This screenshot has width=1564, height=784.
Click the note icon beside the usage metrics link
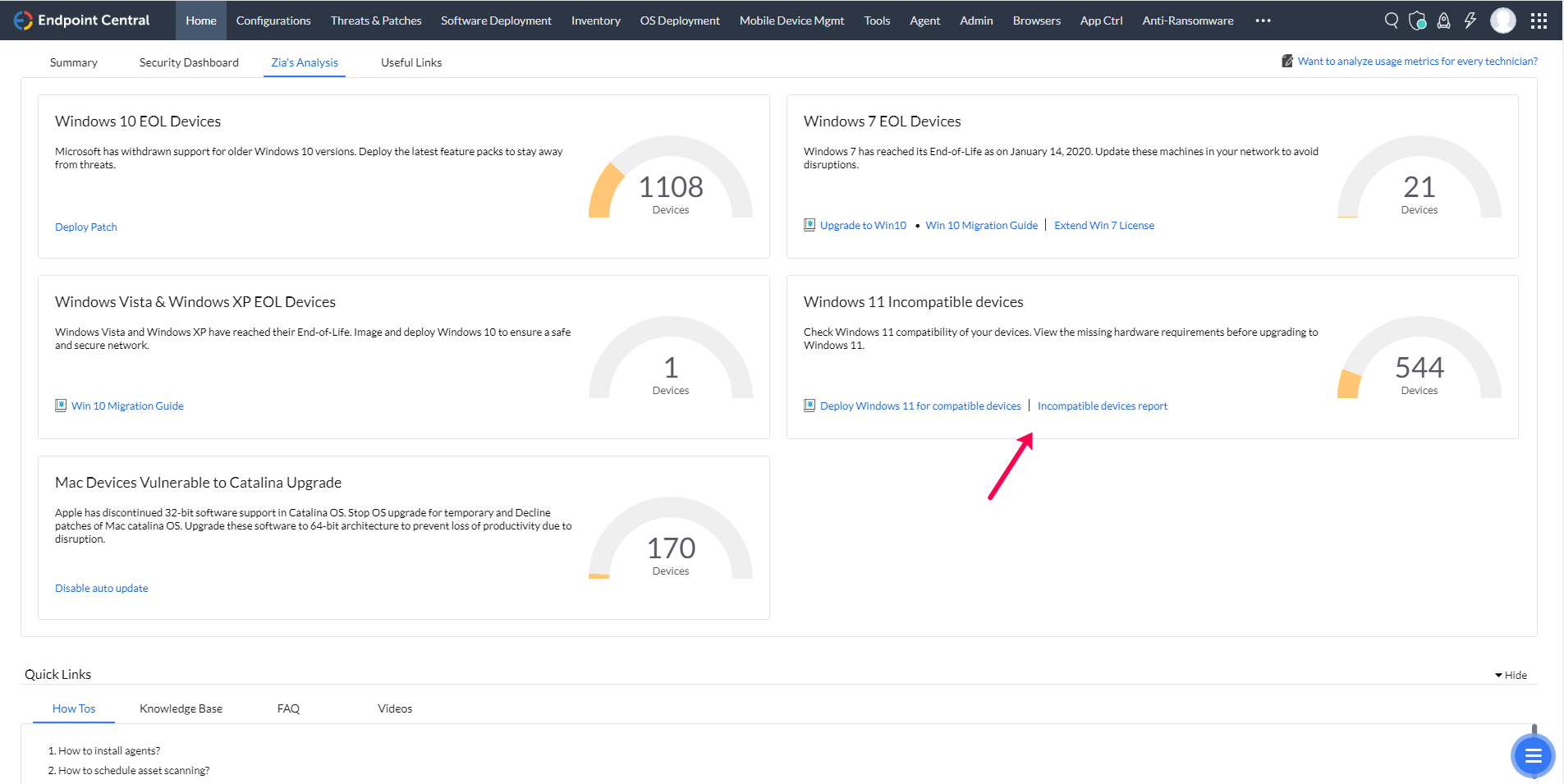tap(1287, 61)
